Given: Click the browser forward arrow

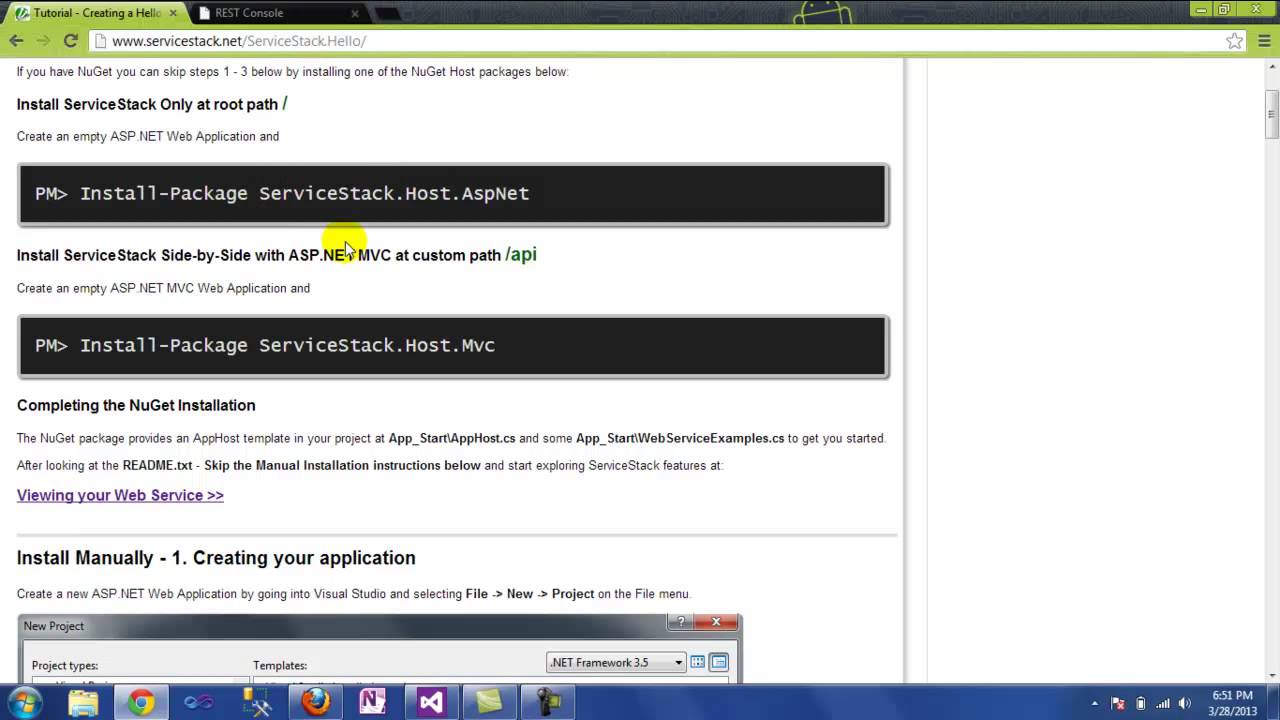Looking at the screenshot, I should [x=43, y=41].
